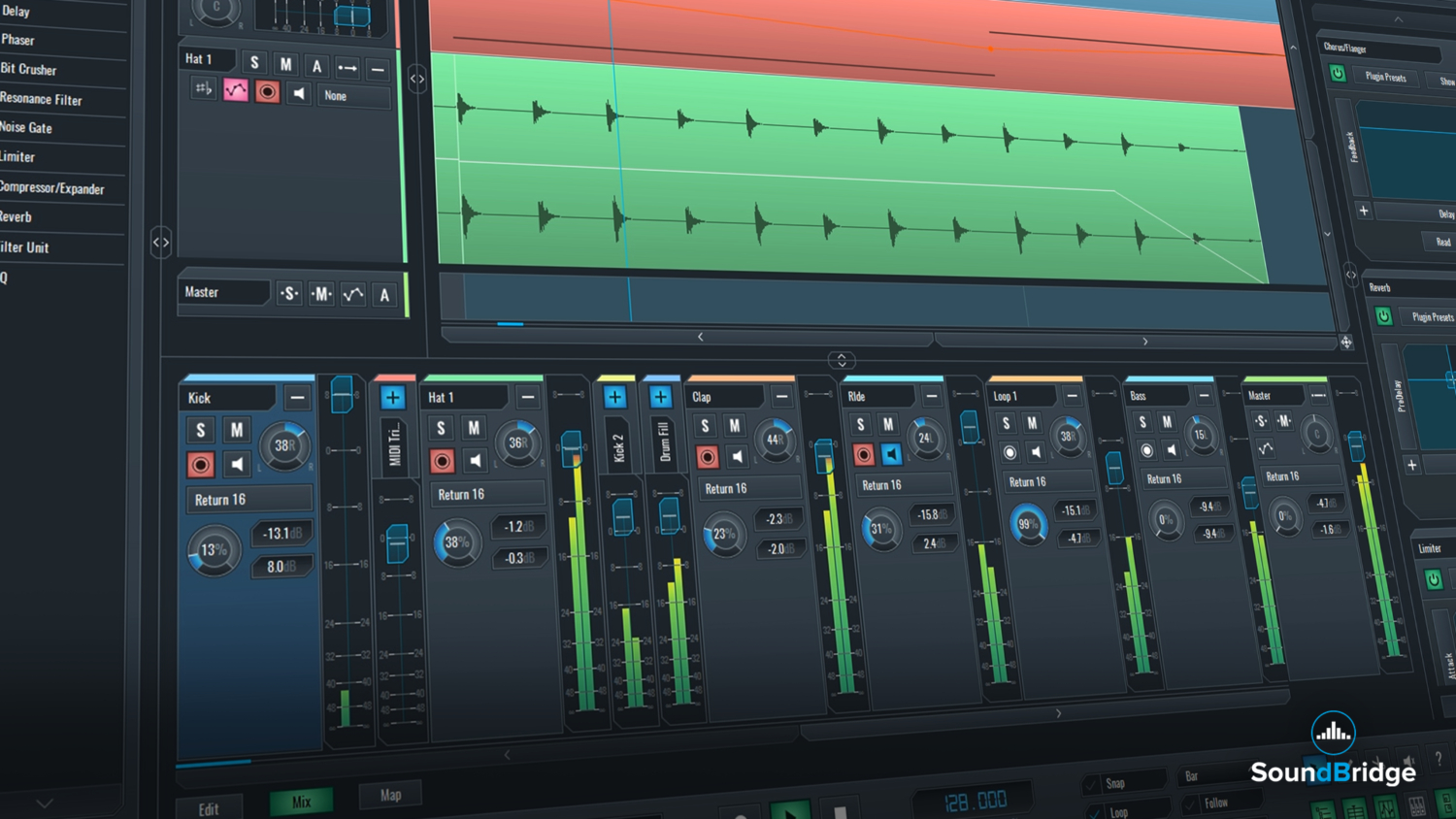Click the green plus icon on MIDI Tri channel
The height and width of the screenshot is (819, 1456).
point(392,396)
